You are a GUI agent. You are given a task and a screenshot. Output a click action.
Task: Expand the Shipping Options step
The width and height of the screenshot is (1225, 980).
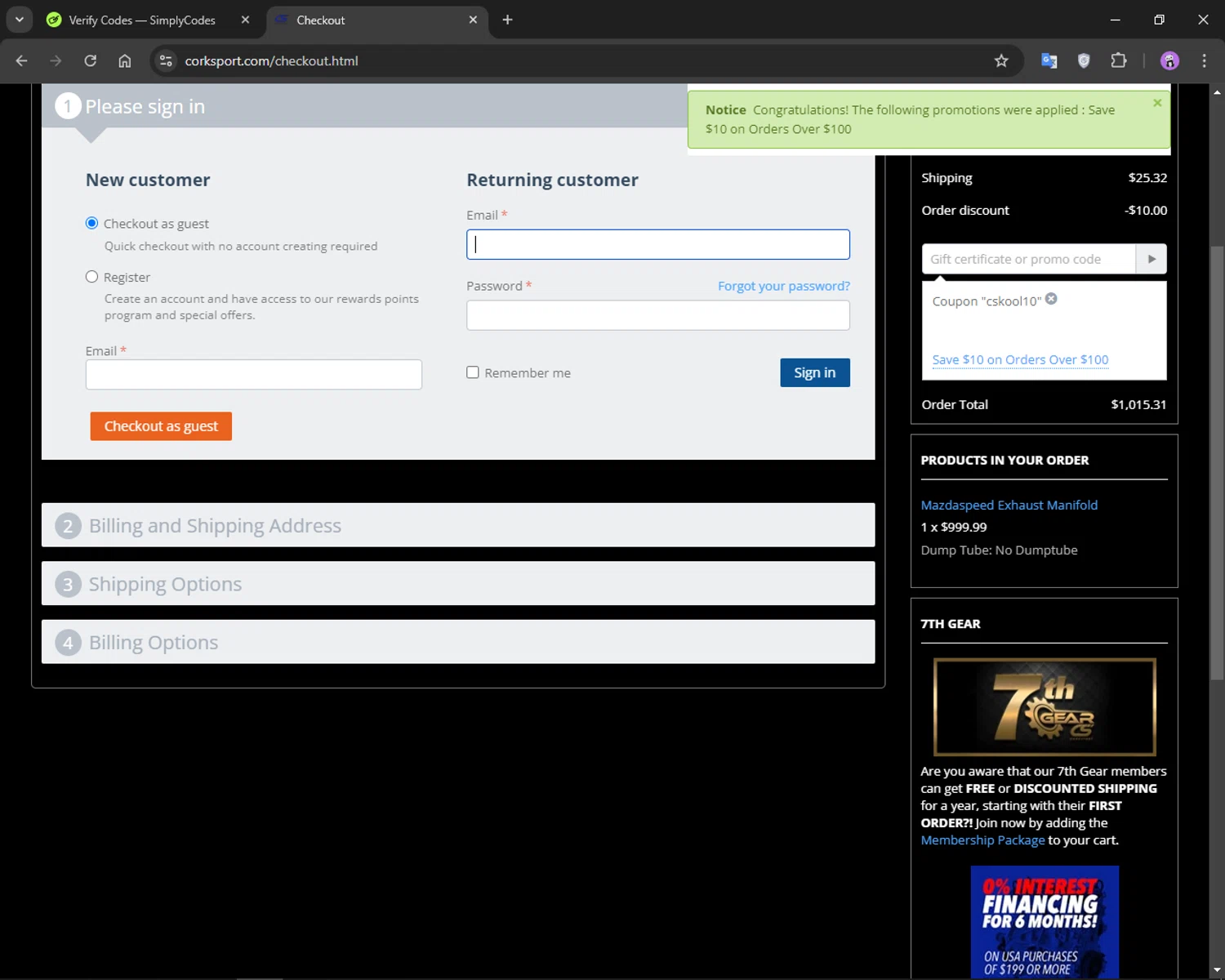tap(458, 583)
